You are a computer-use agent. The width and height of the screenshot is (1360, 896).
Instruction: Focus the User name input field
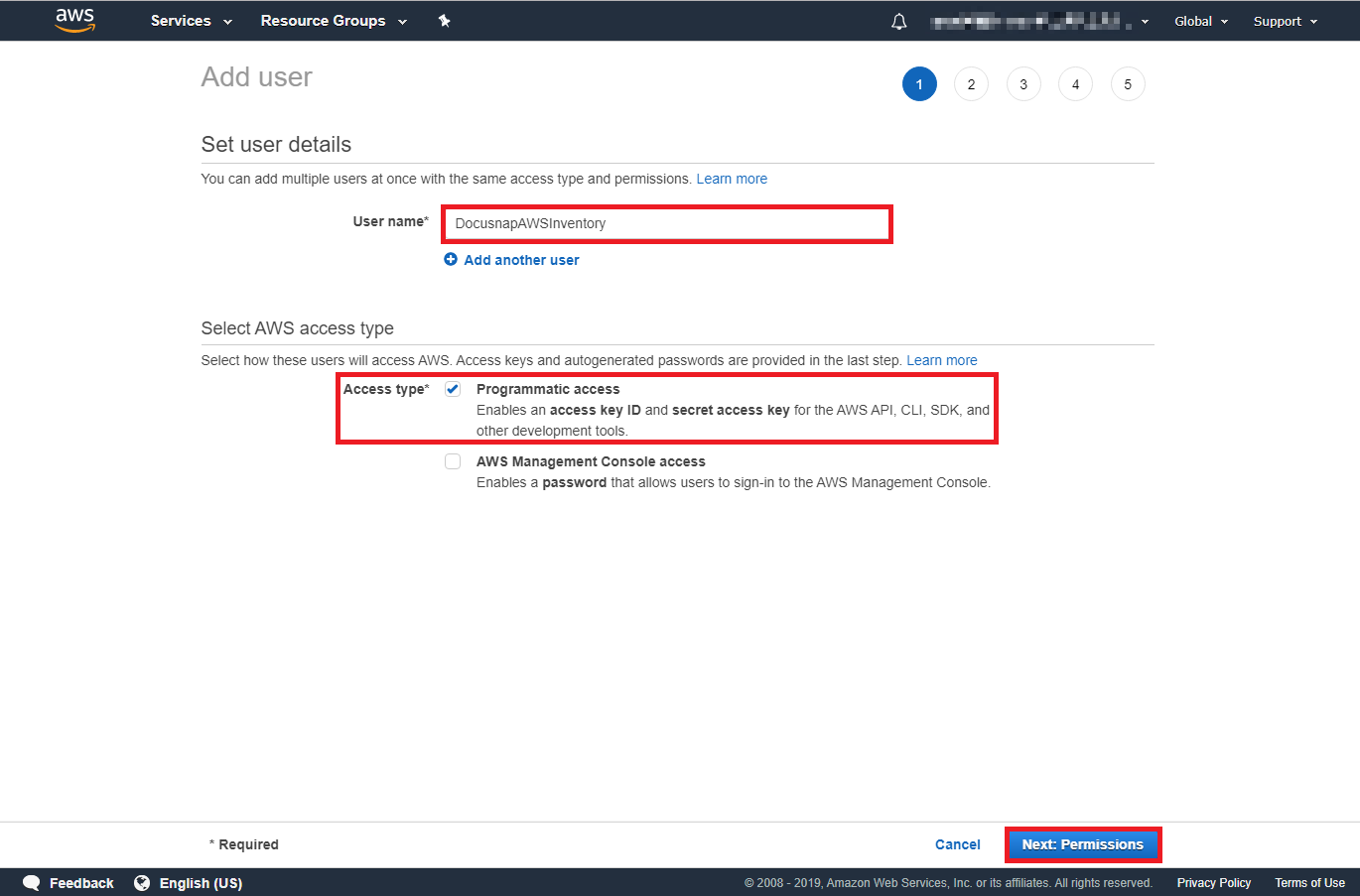pyautogui.click(x=667, y=223)
